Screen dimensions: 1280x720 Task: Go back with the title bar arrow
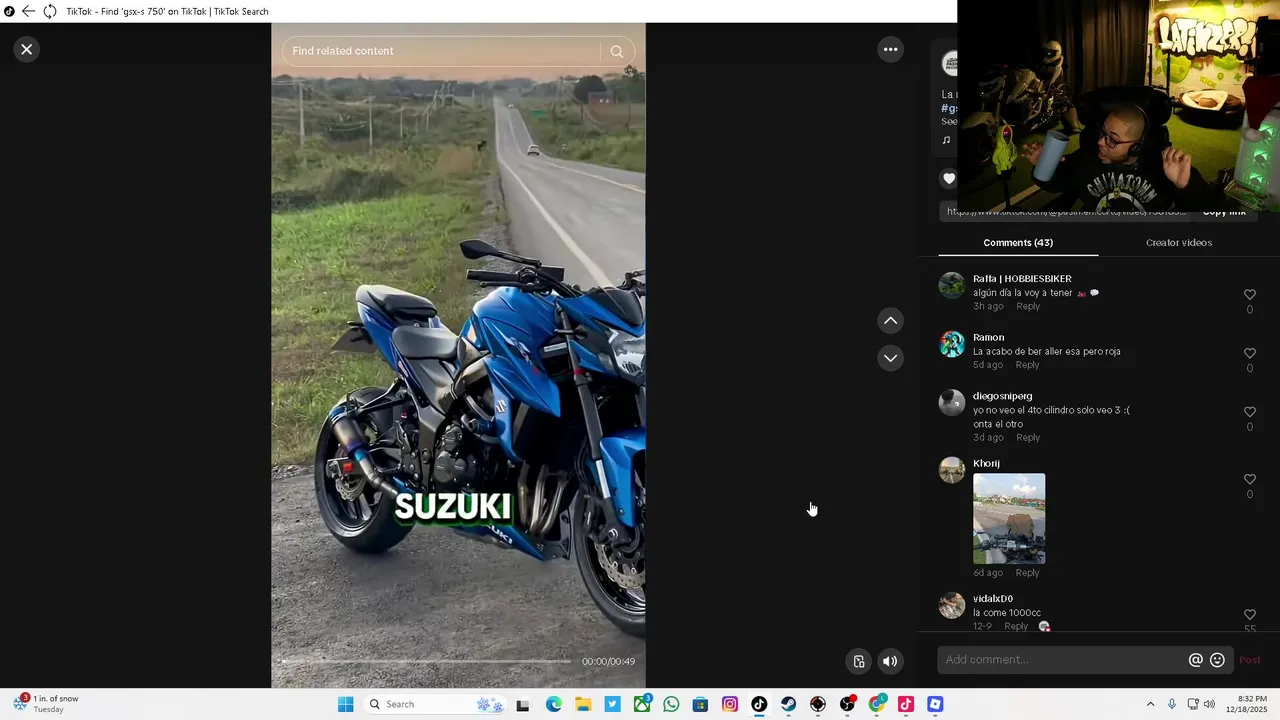28,11
